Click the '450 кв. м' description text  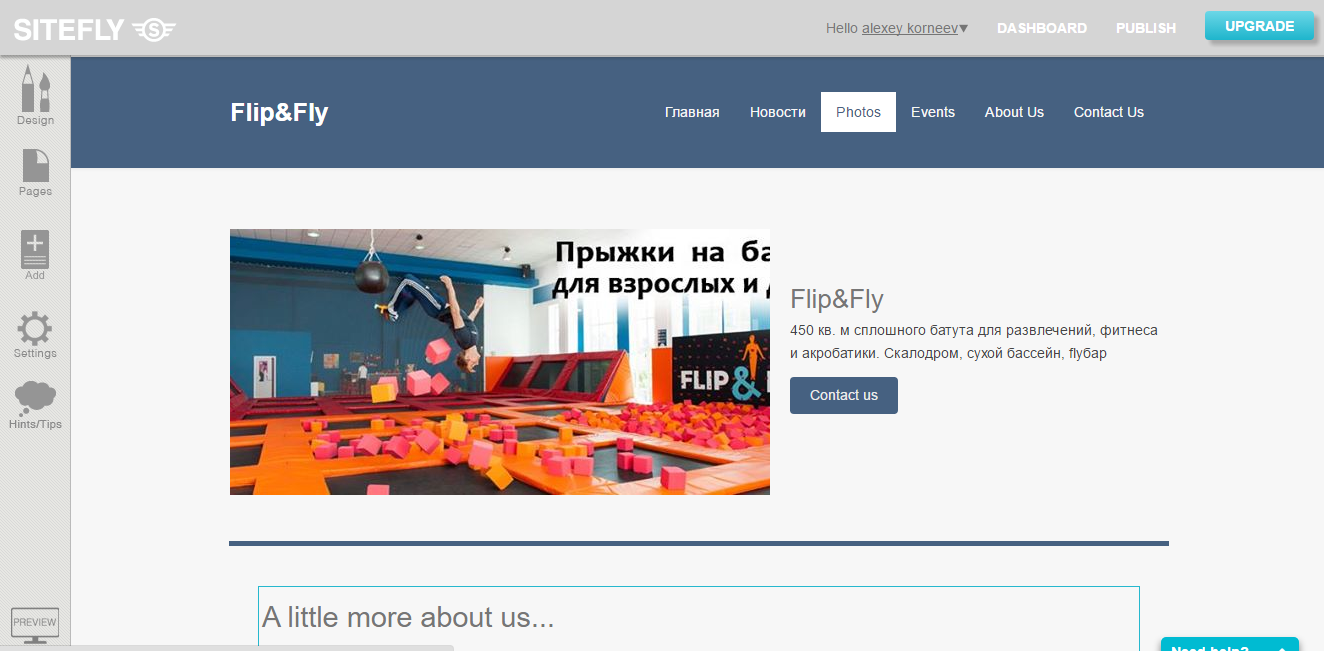pos(974,341)
